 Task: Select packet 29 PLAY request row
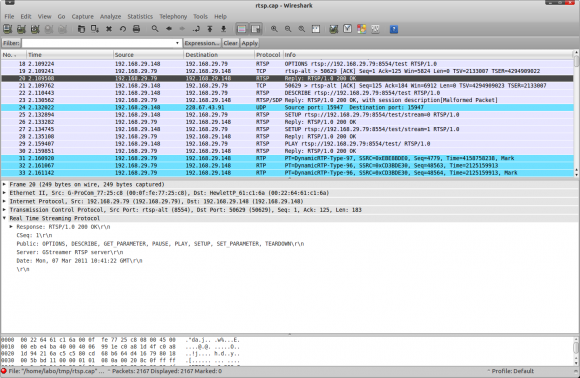coord(287,144)
